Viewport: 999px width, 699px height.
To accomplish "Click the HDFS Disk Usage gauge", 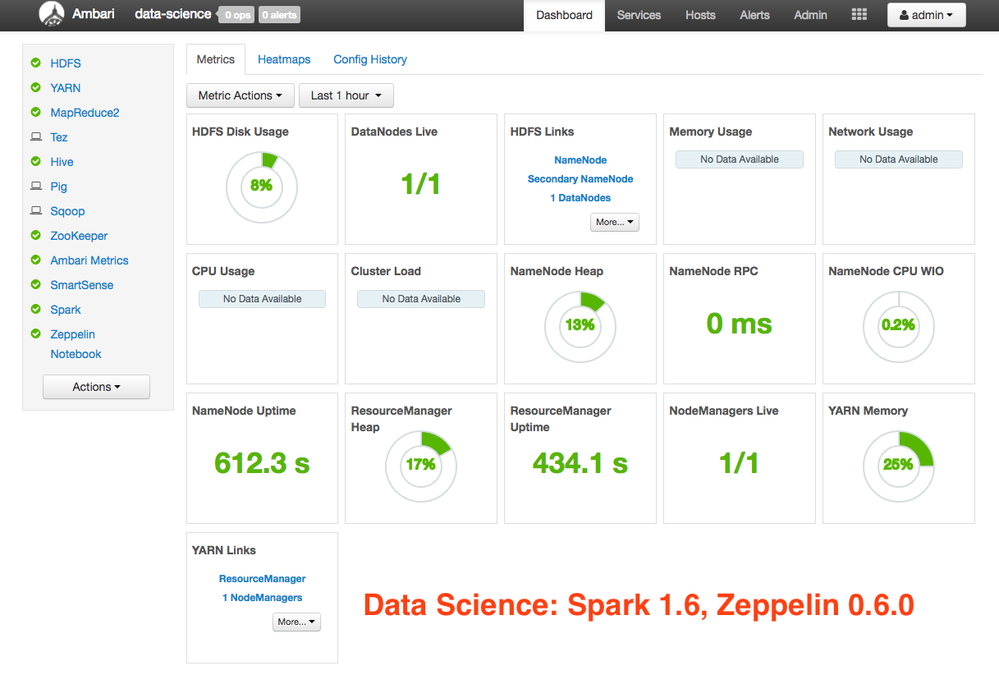I will [x=261, y=187].
